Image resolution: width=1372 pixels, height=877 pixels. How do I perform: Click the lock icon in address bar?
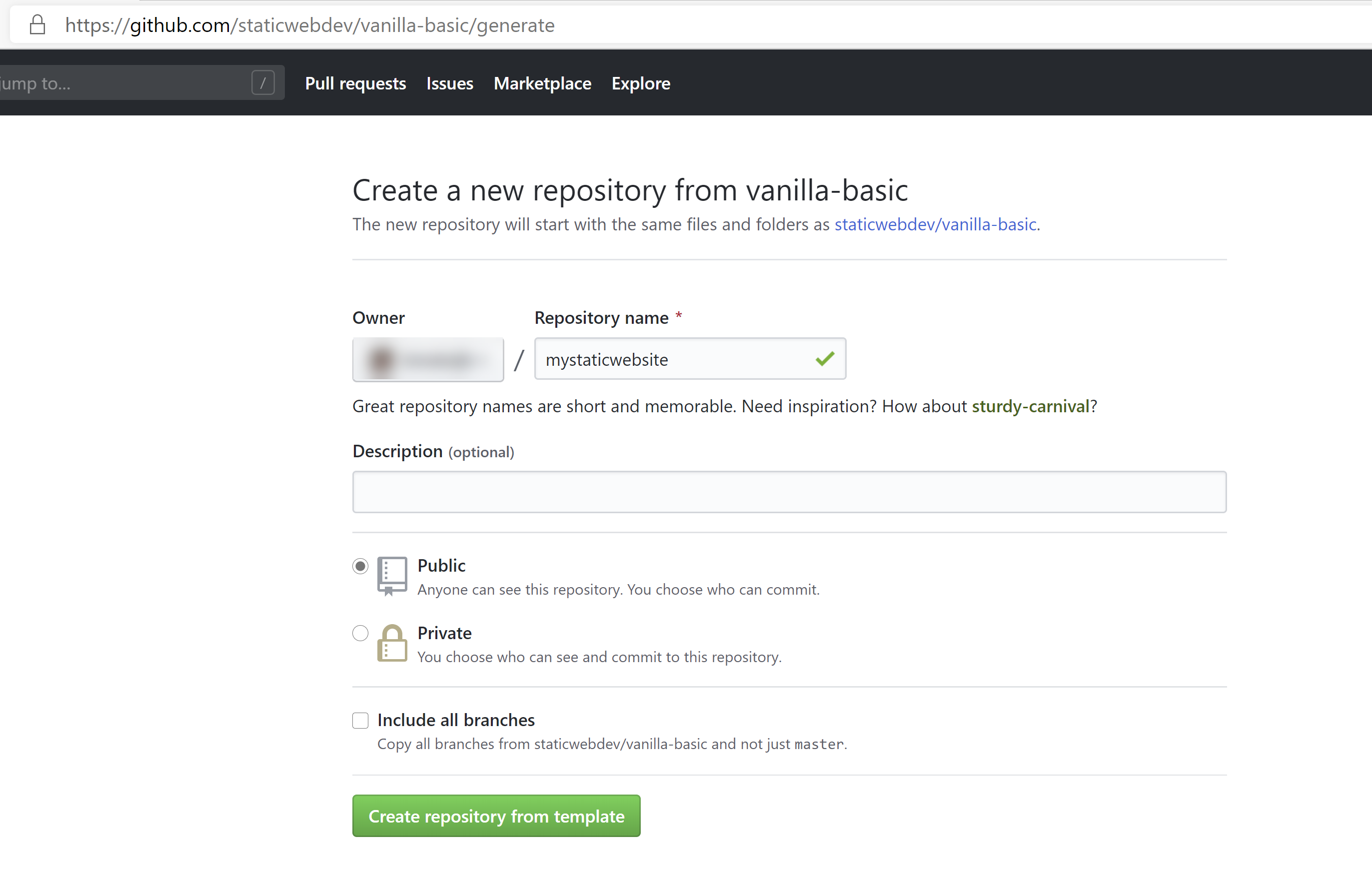click(37, 25)
